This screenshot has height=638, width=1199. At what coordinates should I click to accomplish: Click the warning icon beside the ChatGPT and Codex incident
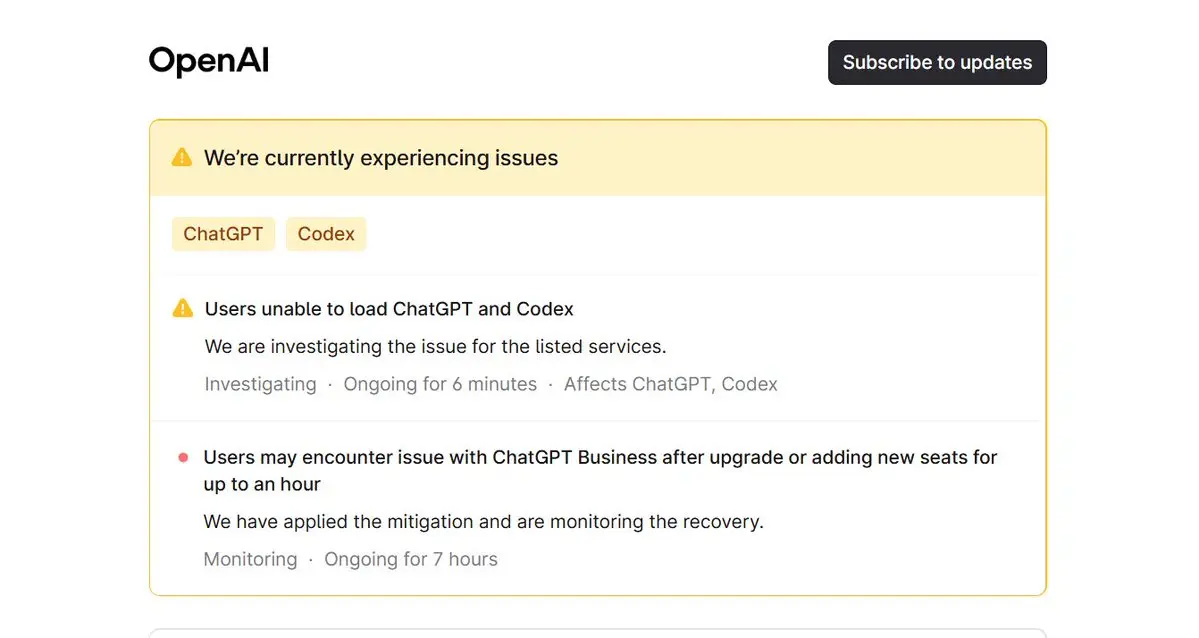[x=183, y=309]
